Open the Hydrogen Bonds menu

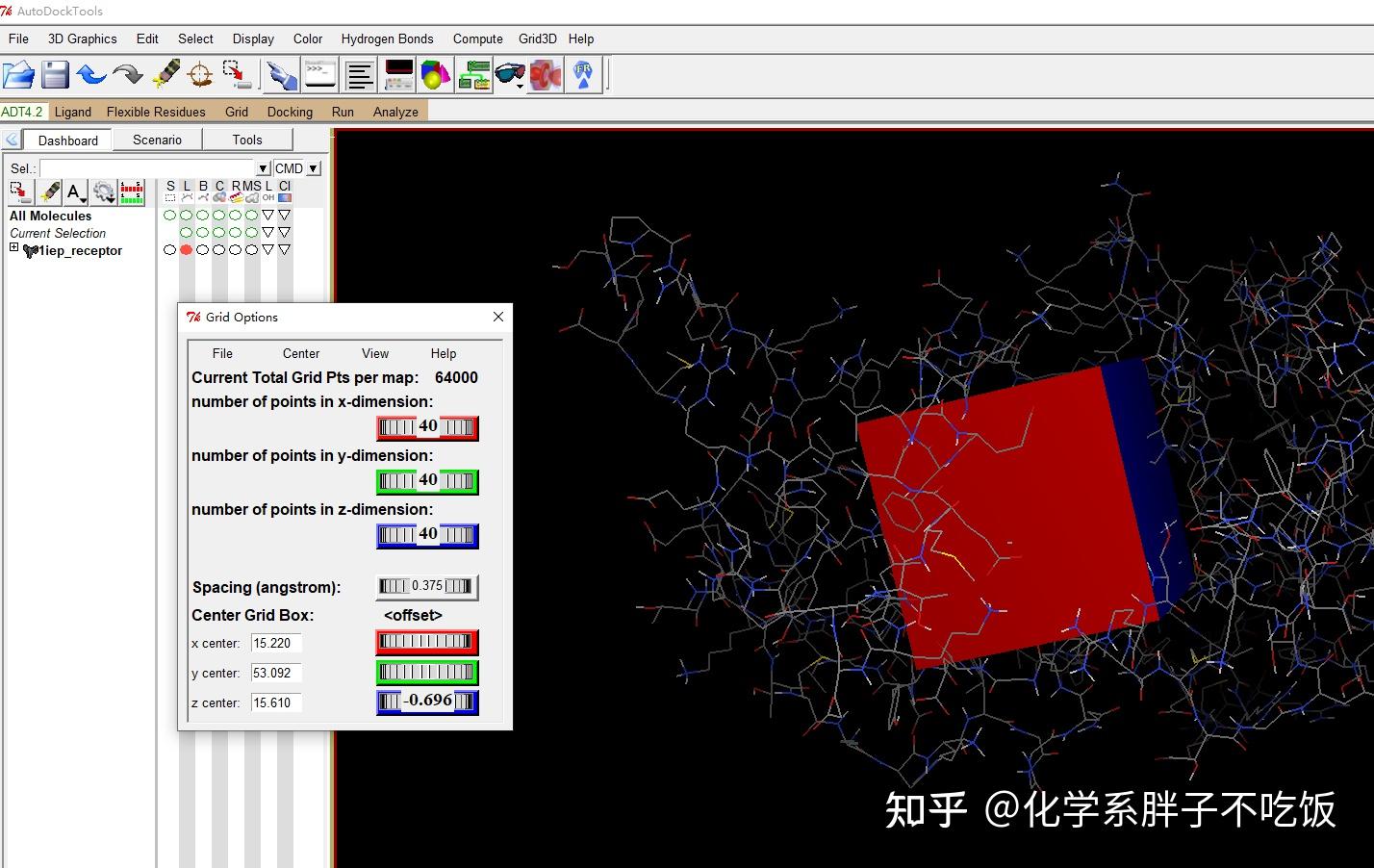coord(387,38)
